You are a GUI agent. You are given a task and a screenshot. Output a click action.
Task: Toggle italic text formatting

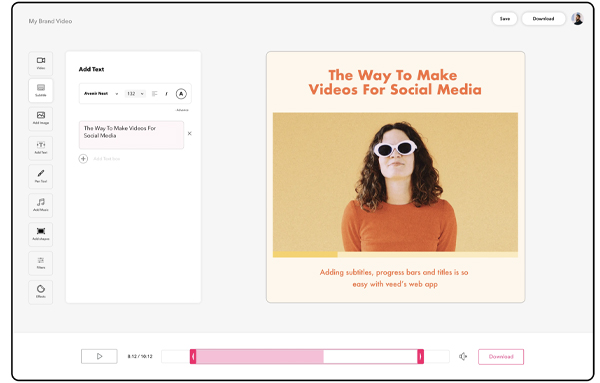tap(166, 94)
